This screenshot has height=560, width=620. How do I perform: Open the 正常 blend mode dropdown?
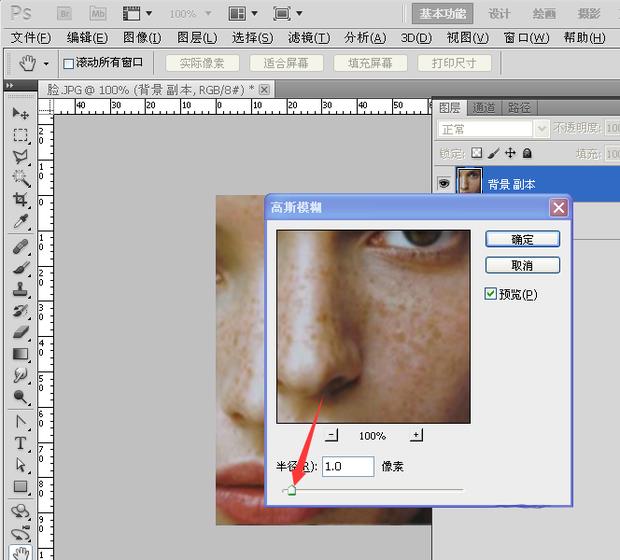(x=487, y=129)
